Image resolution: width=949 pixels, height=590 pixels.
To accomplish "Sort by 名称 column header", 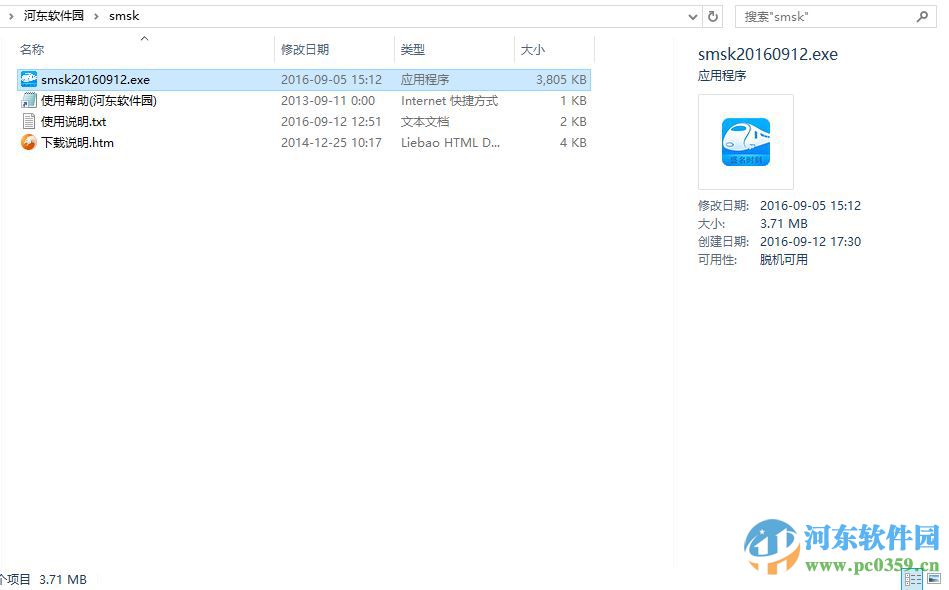I will point(32,50).
